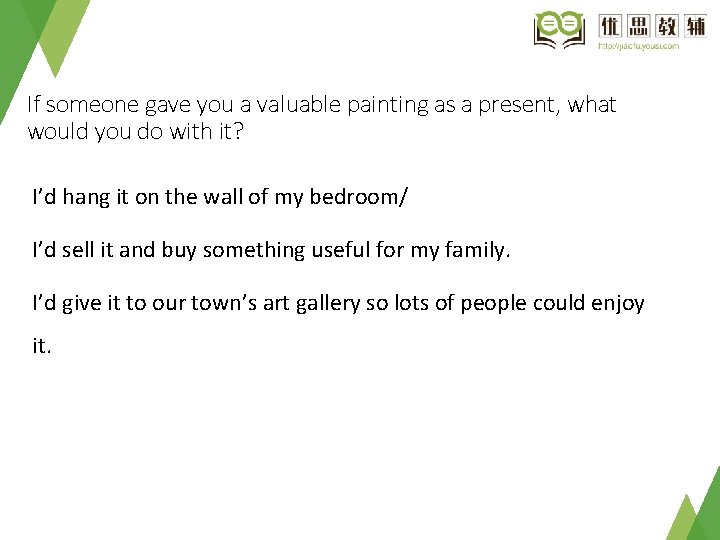The image size is (720, 540).
Task: Click the 教 character tile in logo
Action: click(x=667, y=26)
